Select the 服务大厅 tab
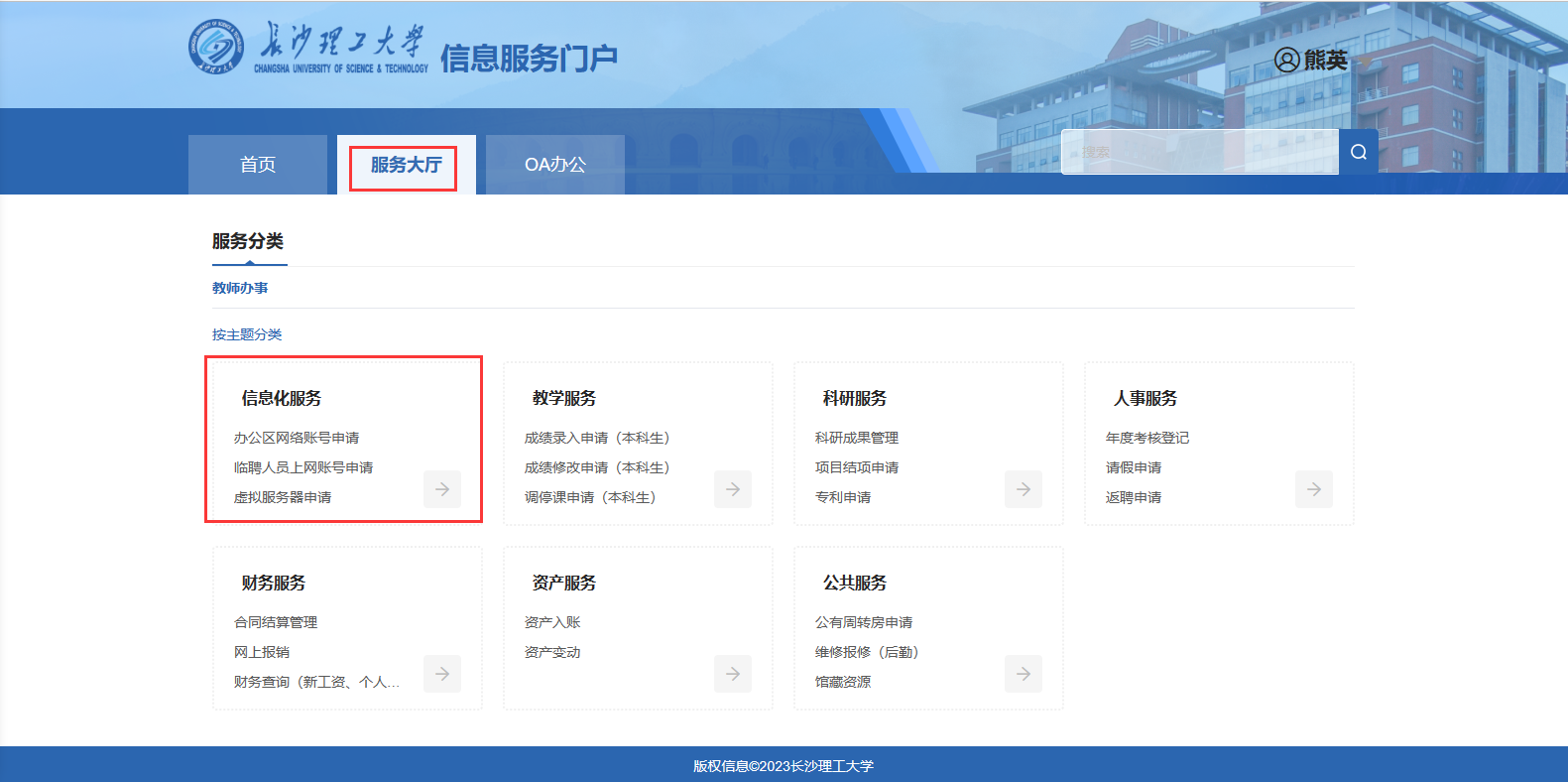 tap(406, 165)
